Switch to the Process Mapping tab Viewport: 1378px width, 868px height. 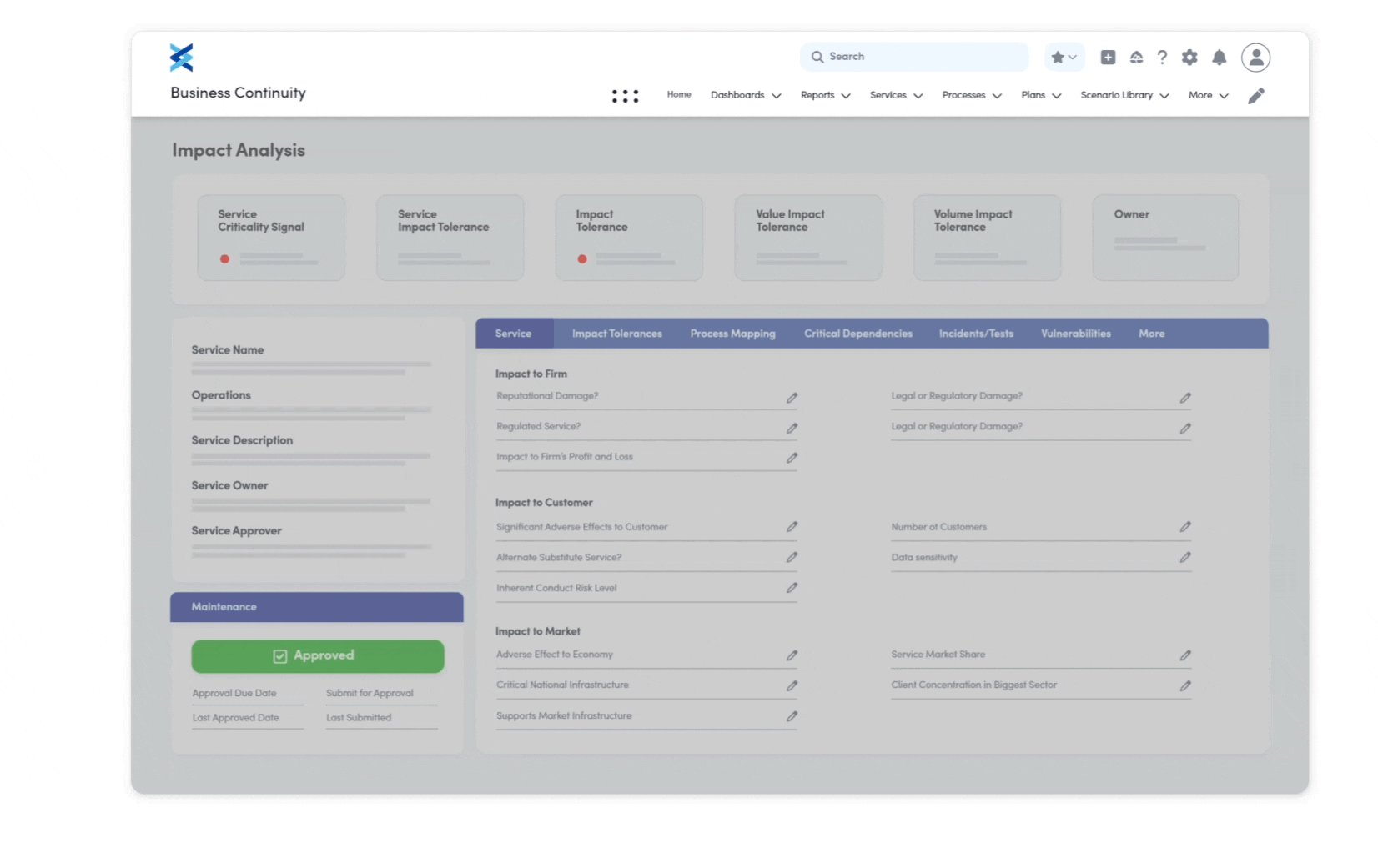tap(732, 334)
